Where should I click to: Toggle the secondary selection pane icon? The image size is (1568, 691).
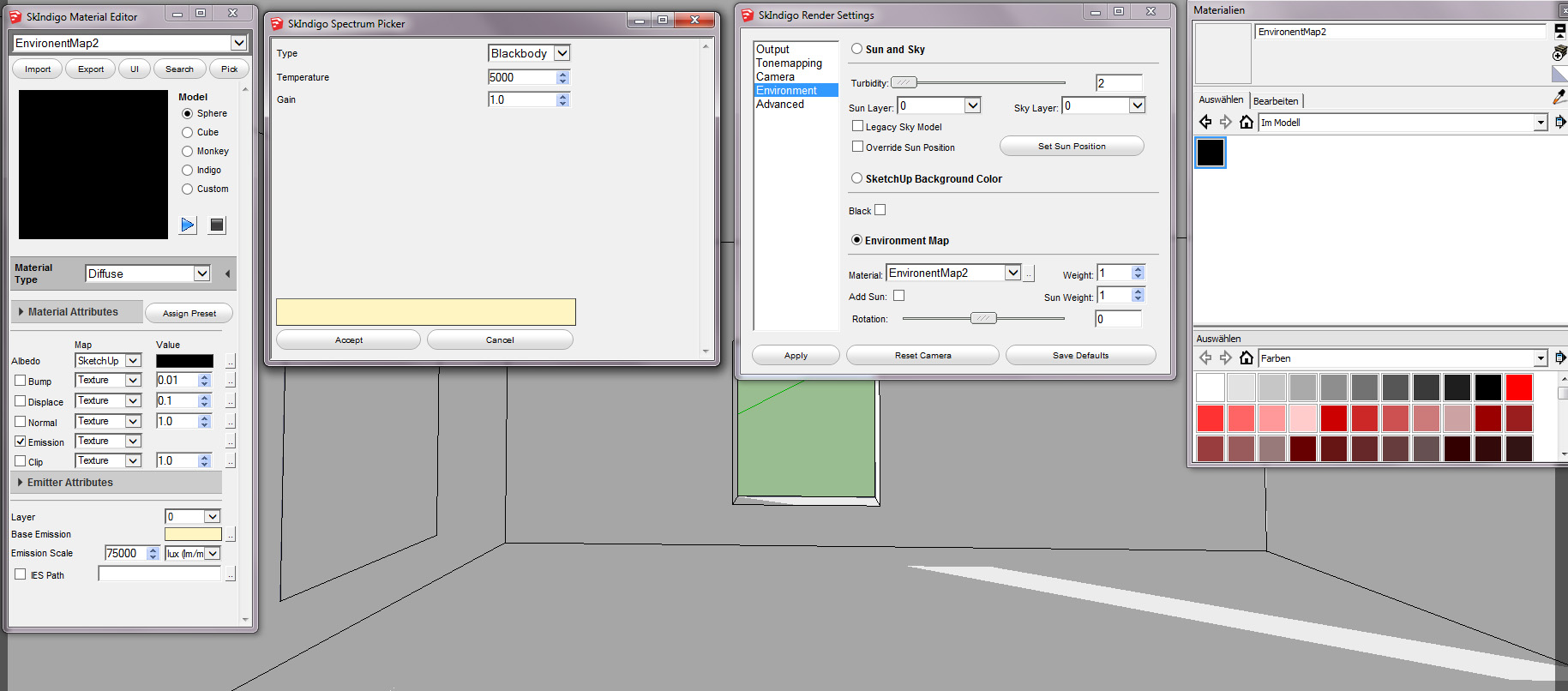[1559, 31]
